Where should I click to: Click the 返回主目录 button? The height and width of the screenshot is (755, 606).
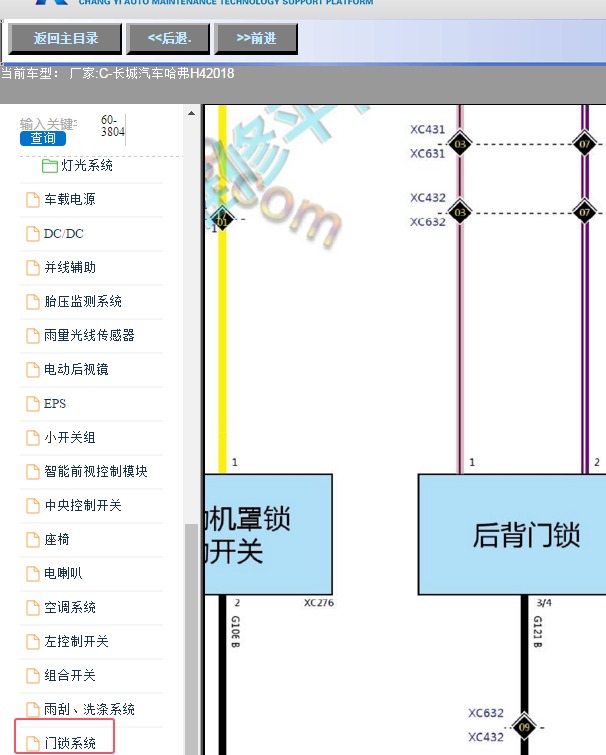tap(65, 39)
